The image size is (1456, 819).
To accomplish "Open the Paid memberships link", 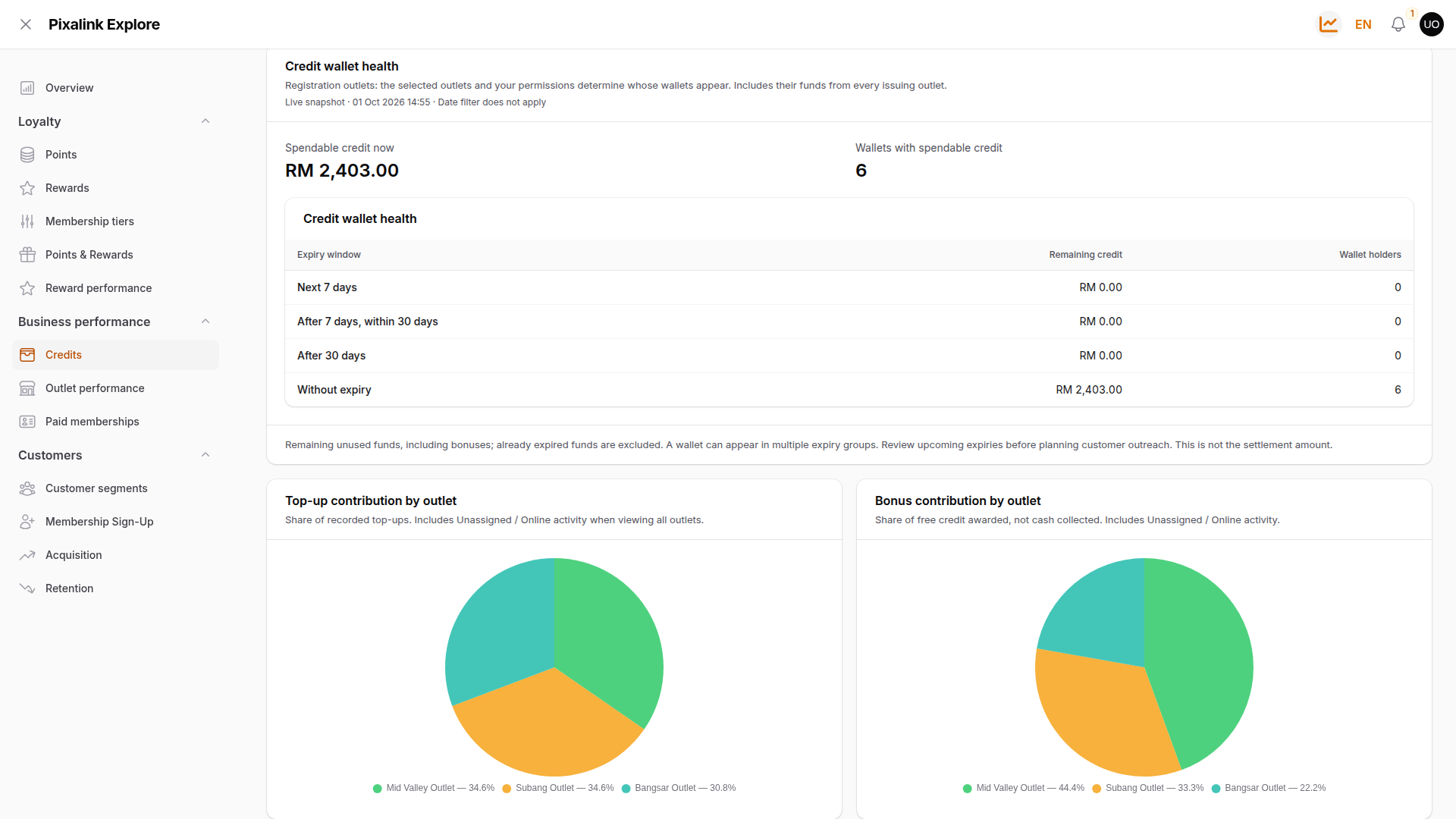I will point(115,422).
